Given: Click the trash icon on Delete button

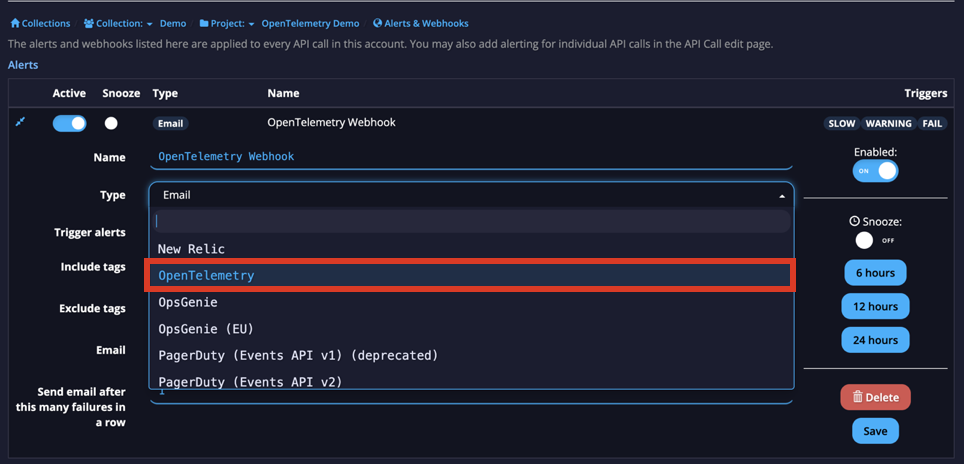Looking at the screenshot, I should point(857,397).
